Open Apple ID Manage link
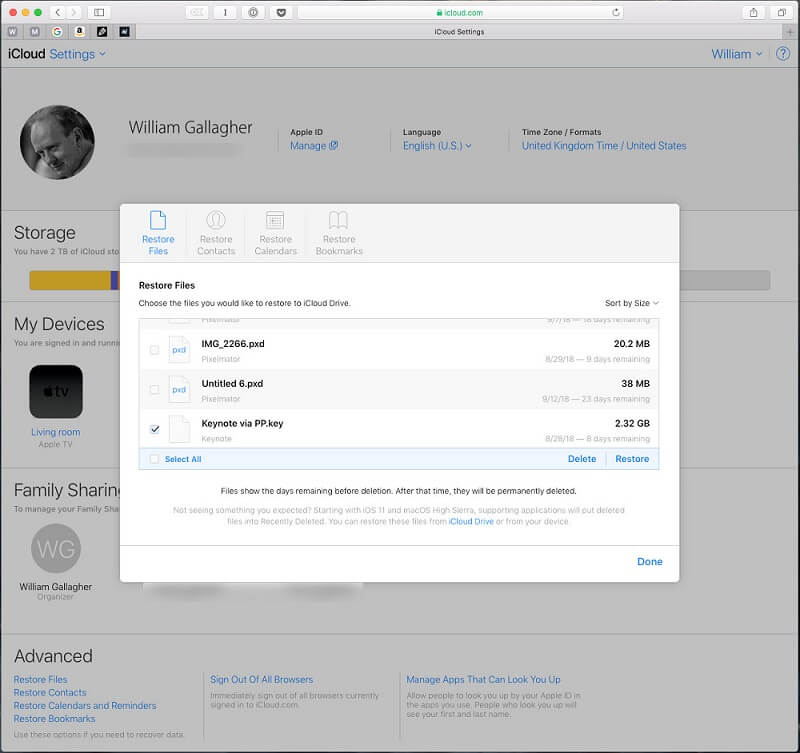This screenshot has width=800, height=753. pyautogui.click(x=314, y=146)
